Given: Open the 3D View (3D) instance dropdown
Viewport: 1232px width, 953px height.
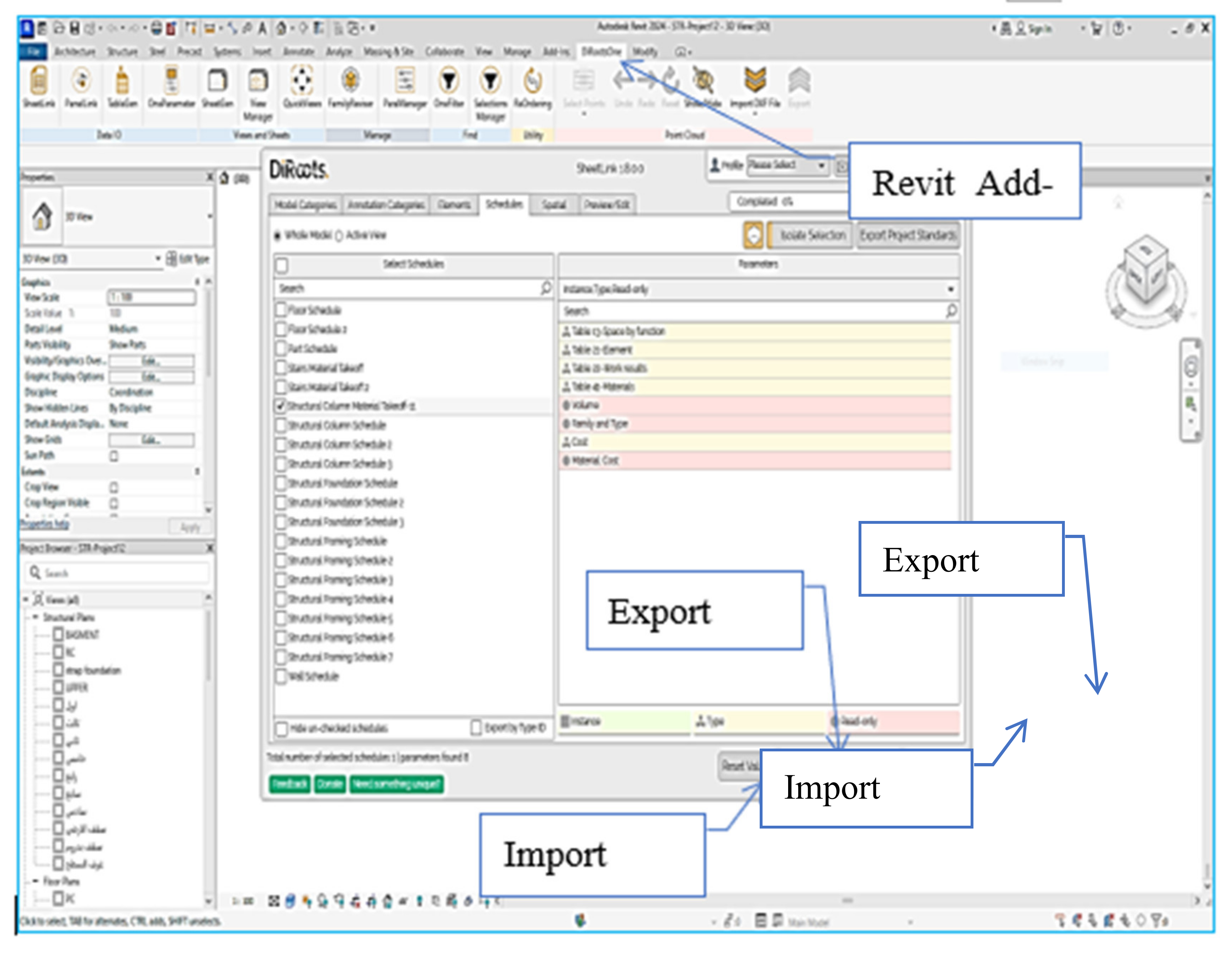Looking at the screenshot, I should pyautogui.click(x=92, y=259).
